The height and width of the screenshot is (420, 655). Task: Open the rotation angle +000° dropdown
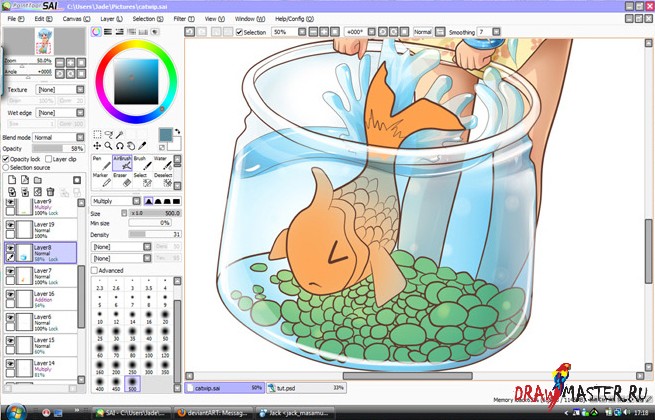click(360, 32)
